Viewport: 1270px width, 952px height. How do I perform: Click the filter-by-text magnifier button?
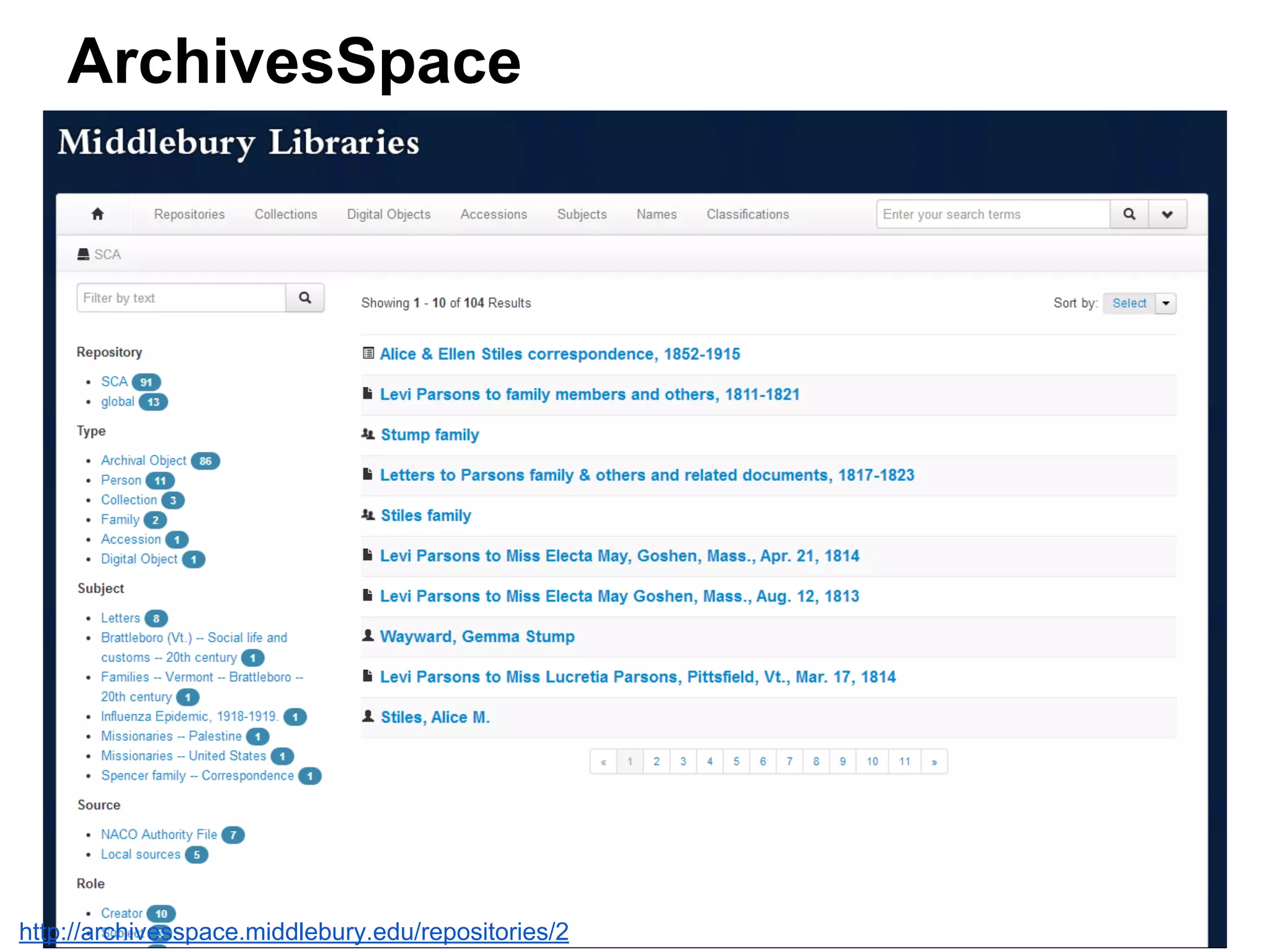304,298
